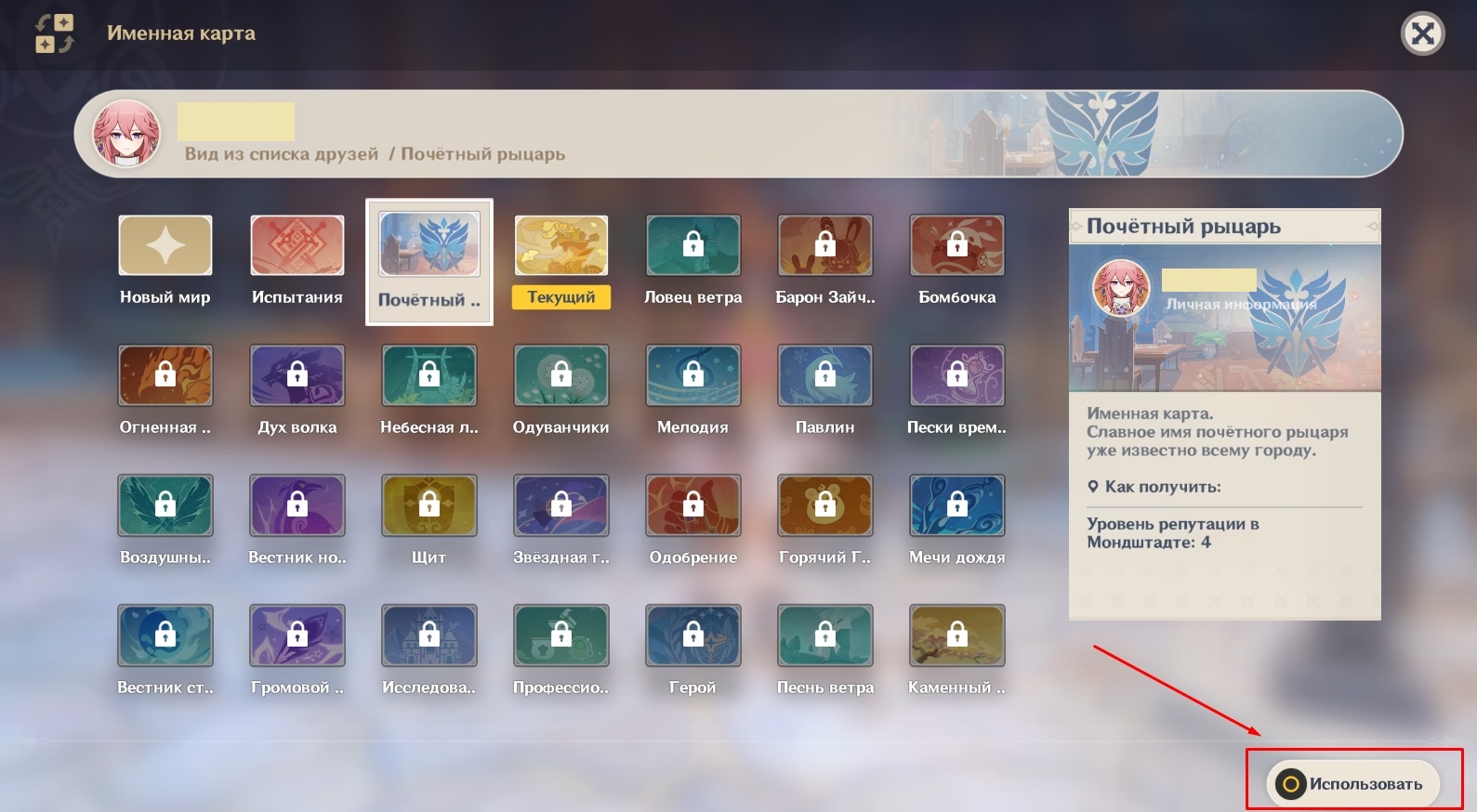Click the locked Мечи дождя namecard
This screenshot has width=1477, height=812.
point(957,505)
